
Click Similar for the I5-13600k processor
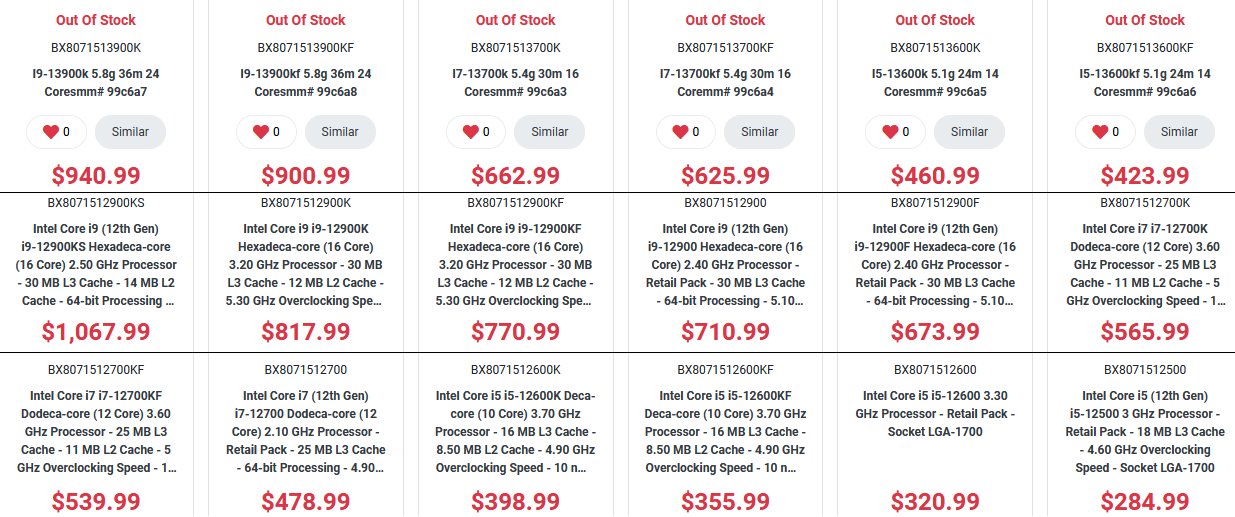(x=969, y=132)
